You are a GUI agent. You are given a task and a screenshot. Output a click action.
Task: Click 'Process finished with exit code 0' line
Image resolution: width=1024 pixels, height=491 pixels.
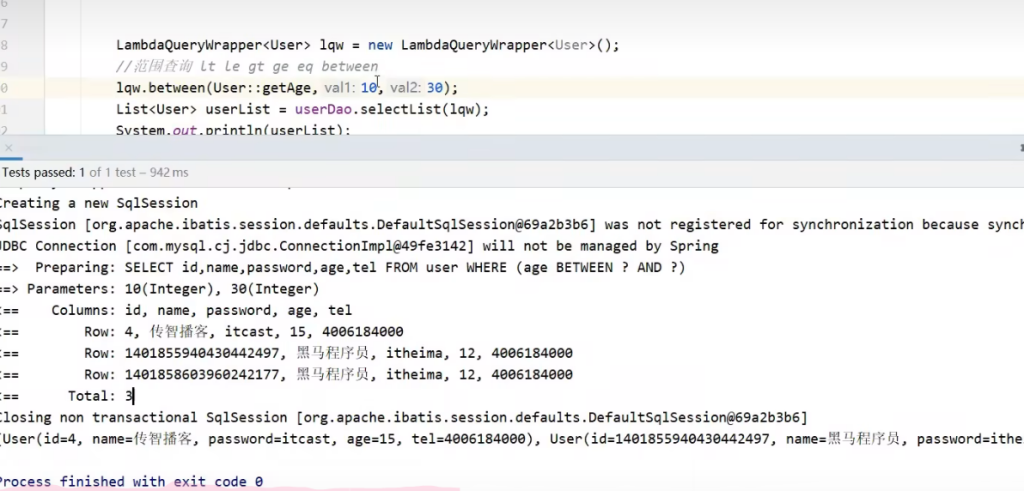[130, 481]
